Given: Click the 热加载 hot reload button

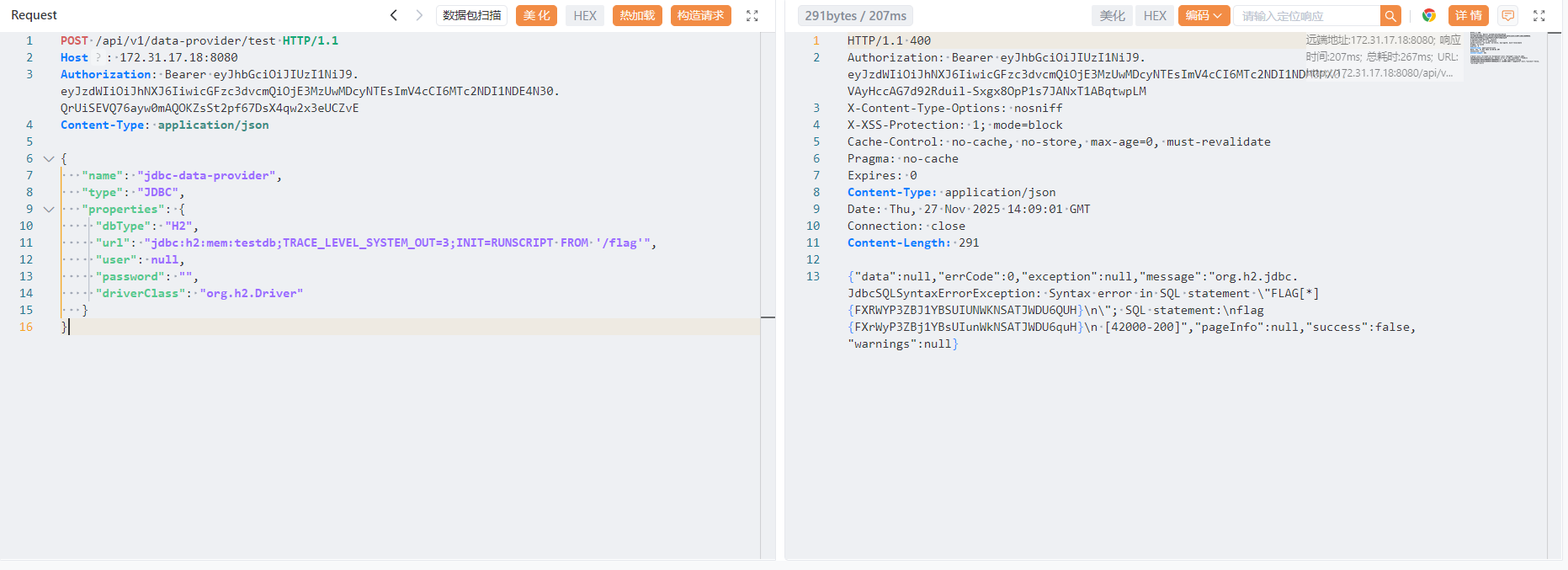Looking at the screenshot, I should click(x=637, y=15).
